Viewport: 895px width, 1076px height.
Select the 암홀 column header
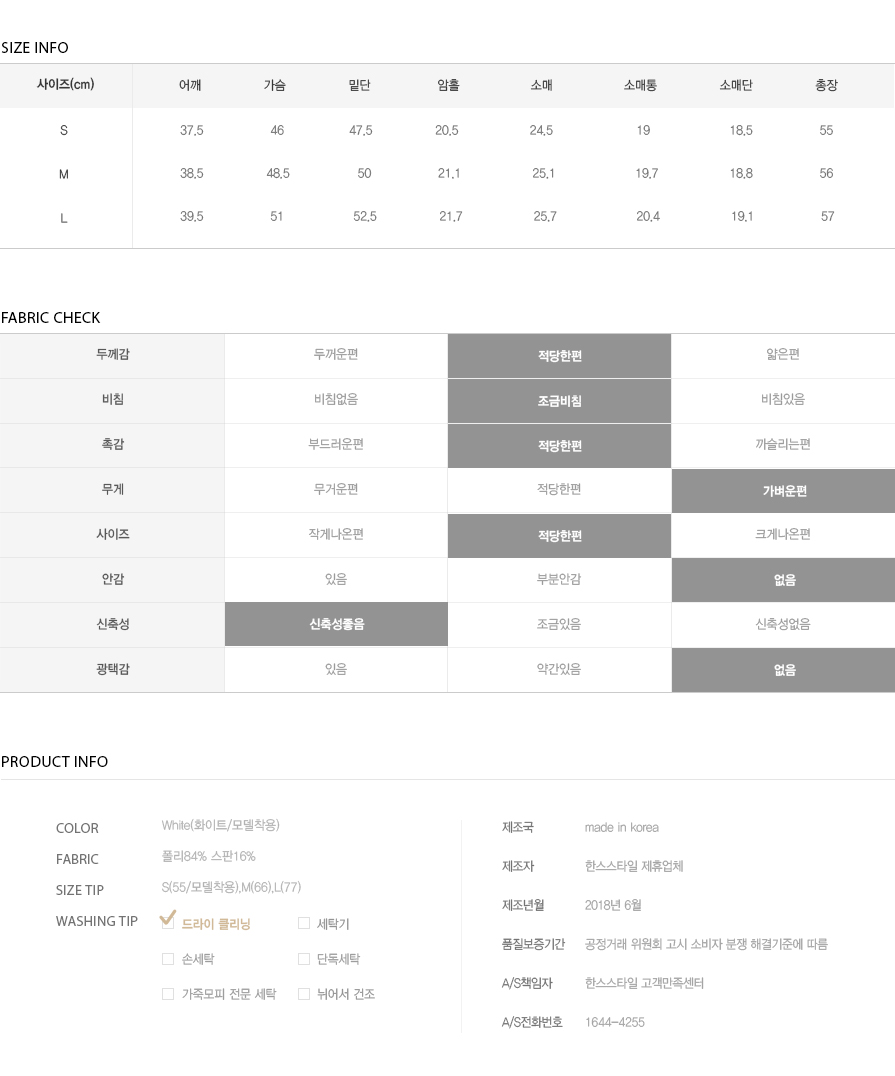point(448,85)
